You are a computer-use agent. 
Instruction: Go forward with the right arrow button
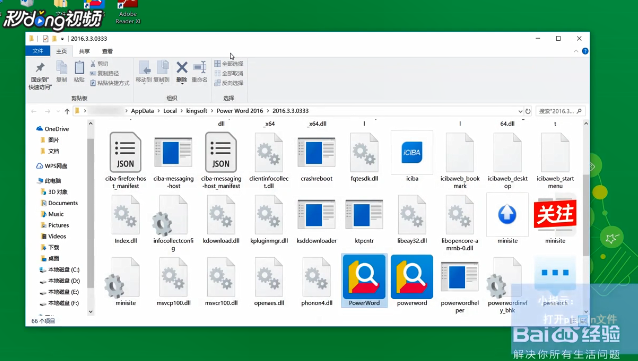47,111
